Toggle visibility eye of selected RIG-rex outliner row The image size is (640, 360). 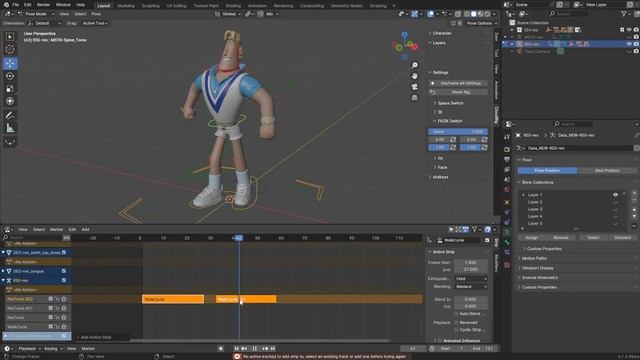tap(629, 44)
